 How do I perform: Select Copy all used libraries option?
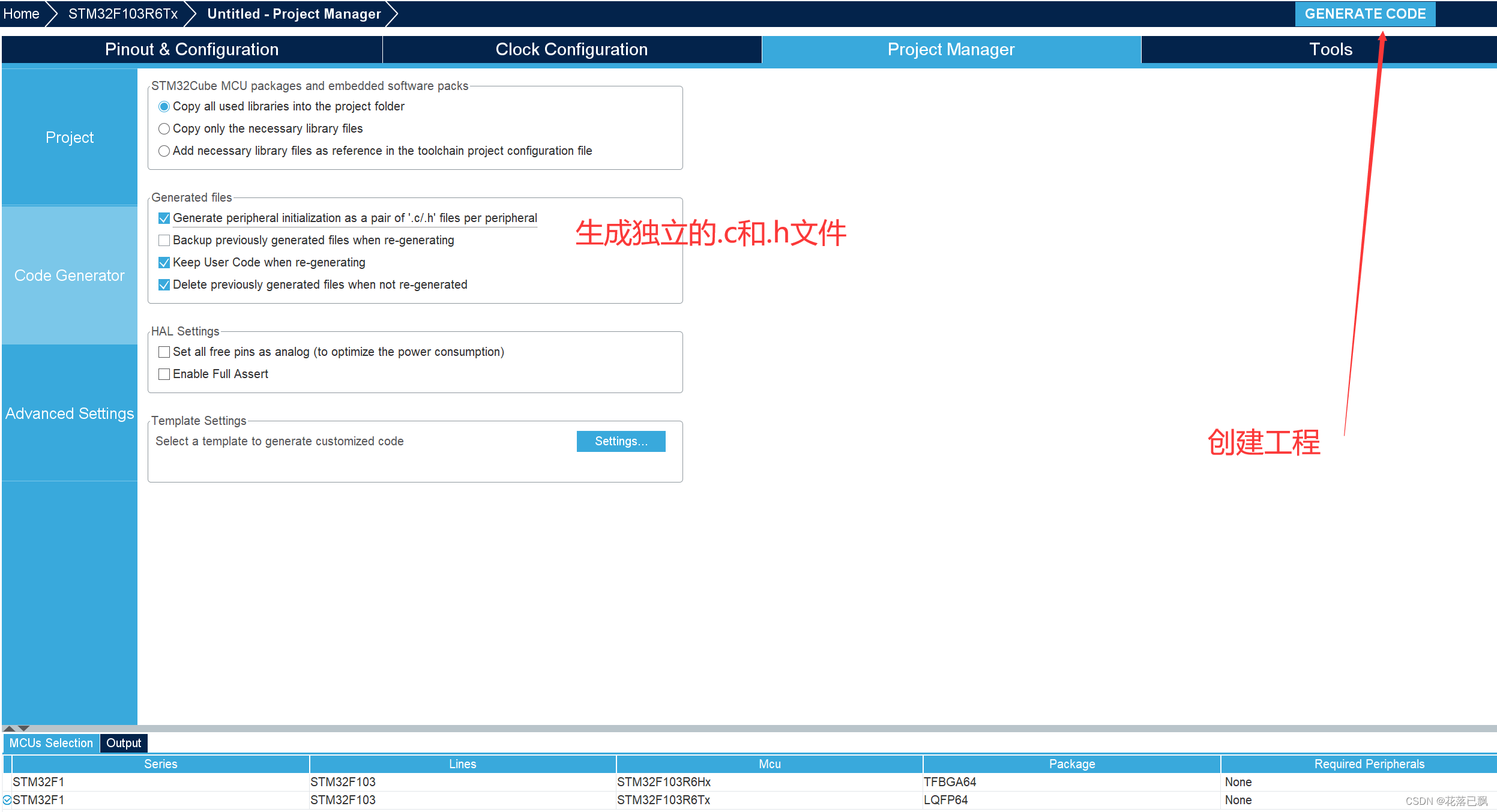point(164,107)
